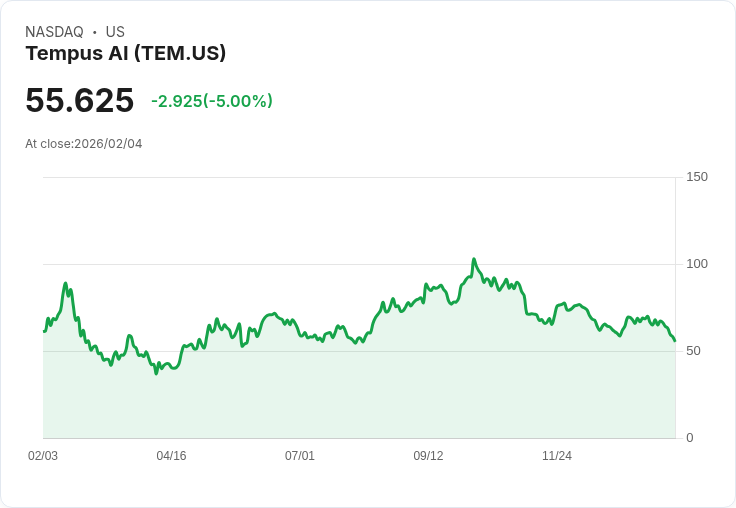Click the 100 y-axis label

pyautogui.click(x=697, y=264)
